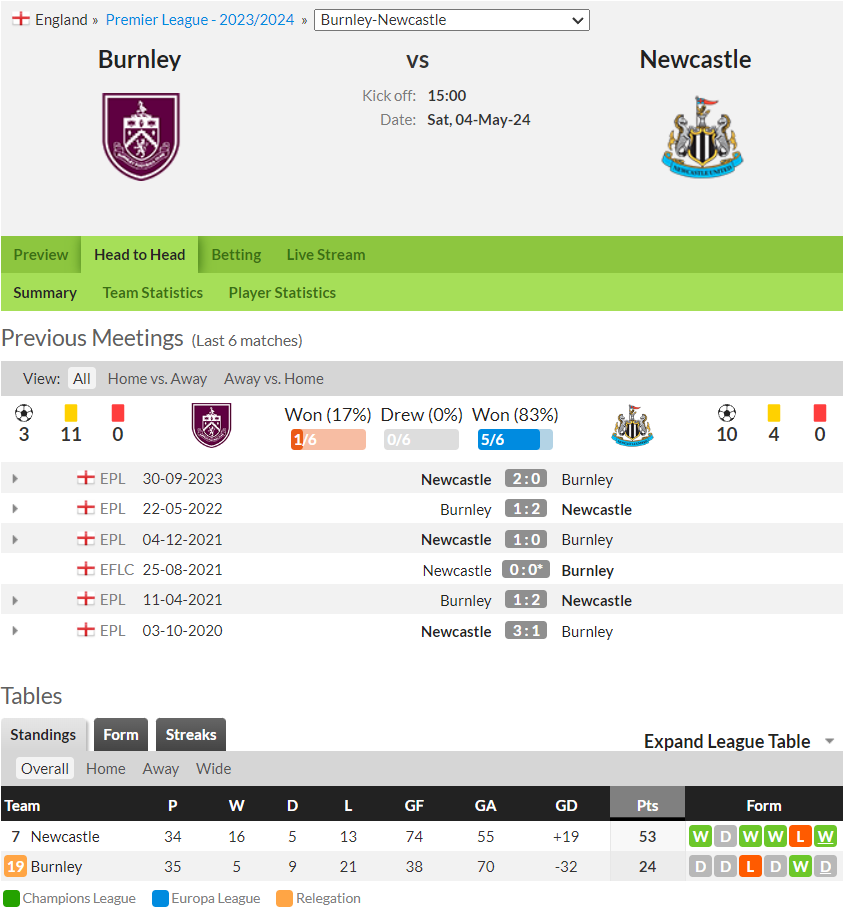Viewport: 844px width, 923px height.
Task: Open the Burnley-Newcastle match dropdown
Action: (x=451, y=20)
